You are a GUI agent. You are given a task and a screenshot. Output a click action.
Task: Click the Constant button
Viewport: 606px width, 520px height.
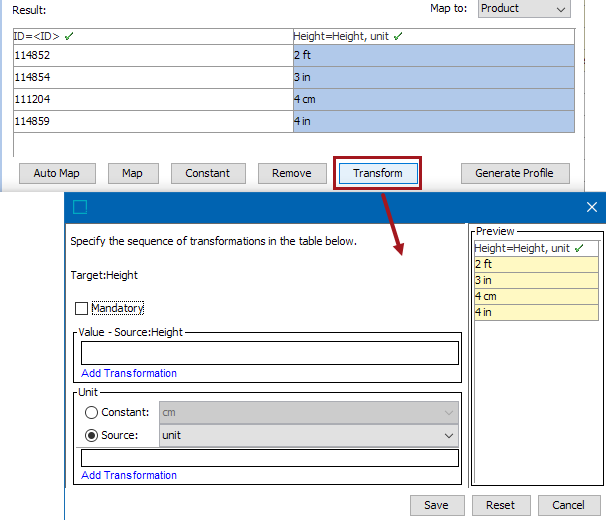208,173
